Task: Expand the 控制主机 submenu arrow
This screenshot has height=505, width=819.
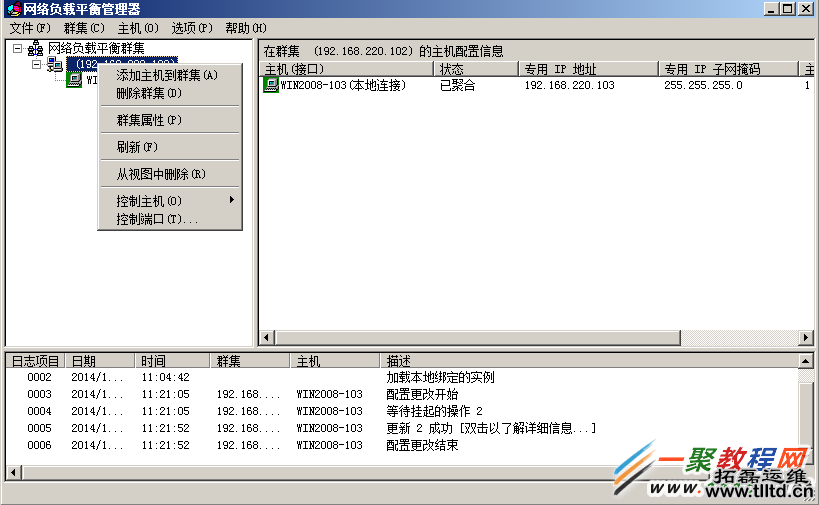Action: [231, 200]
